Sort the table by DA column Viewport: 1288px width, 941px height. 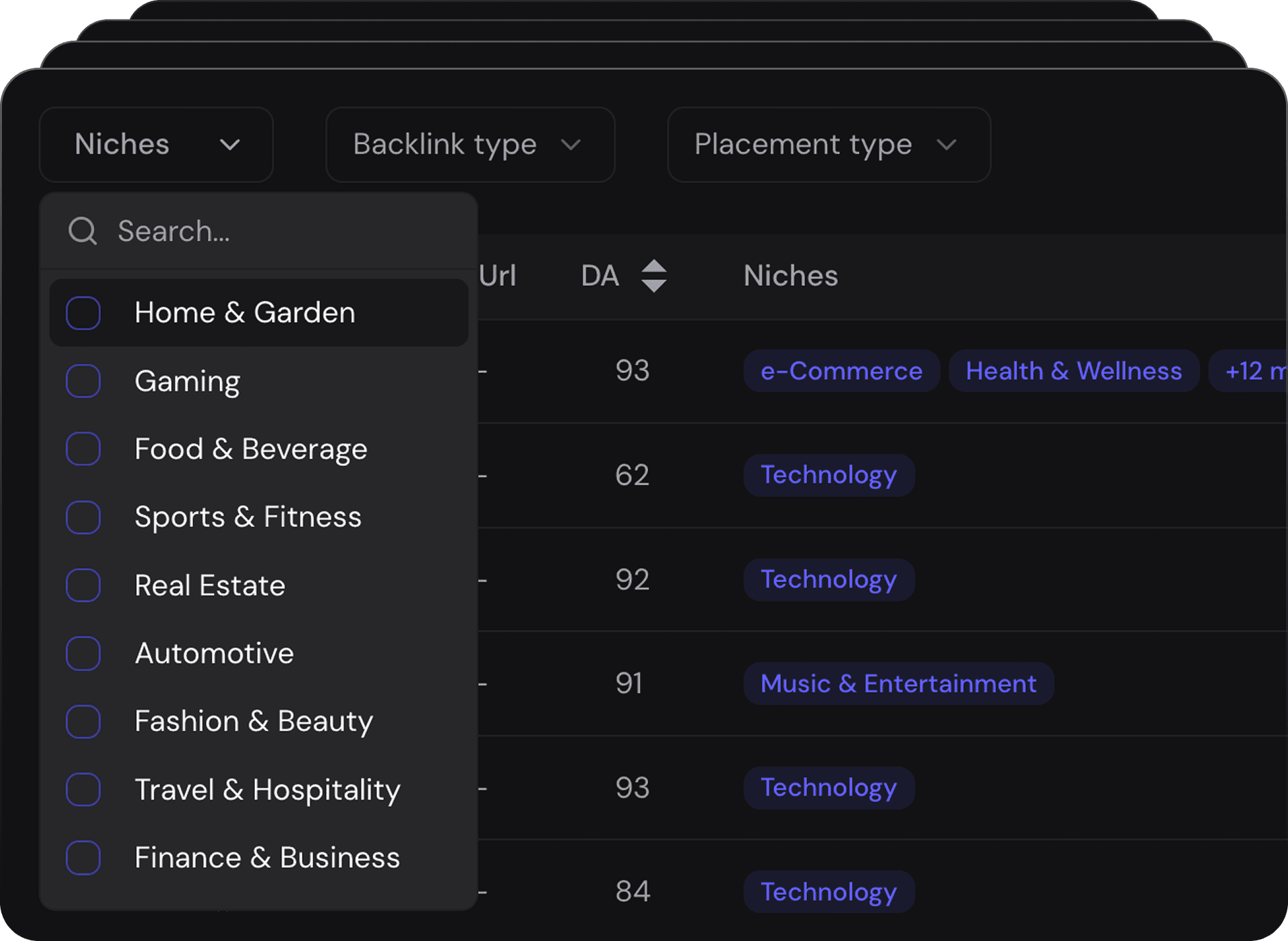pos(654,276)
